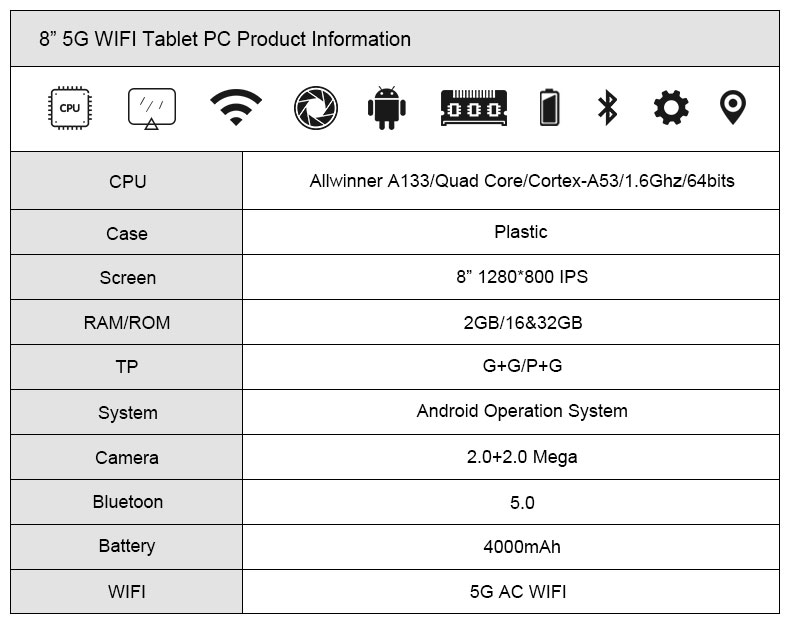Select the Allwinner A133 CPU value

(522, 180)
